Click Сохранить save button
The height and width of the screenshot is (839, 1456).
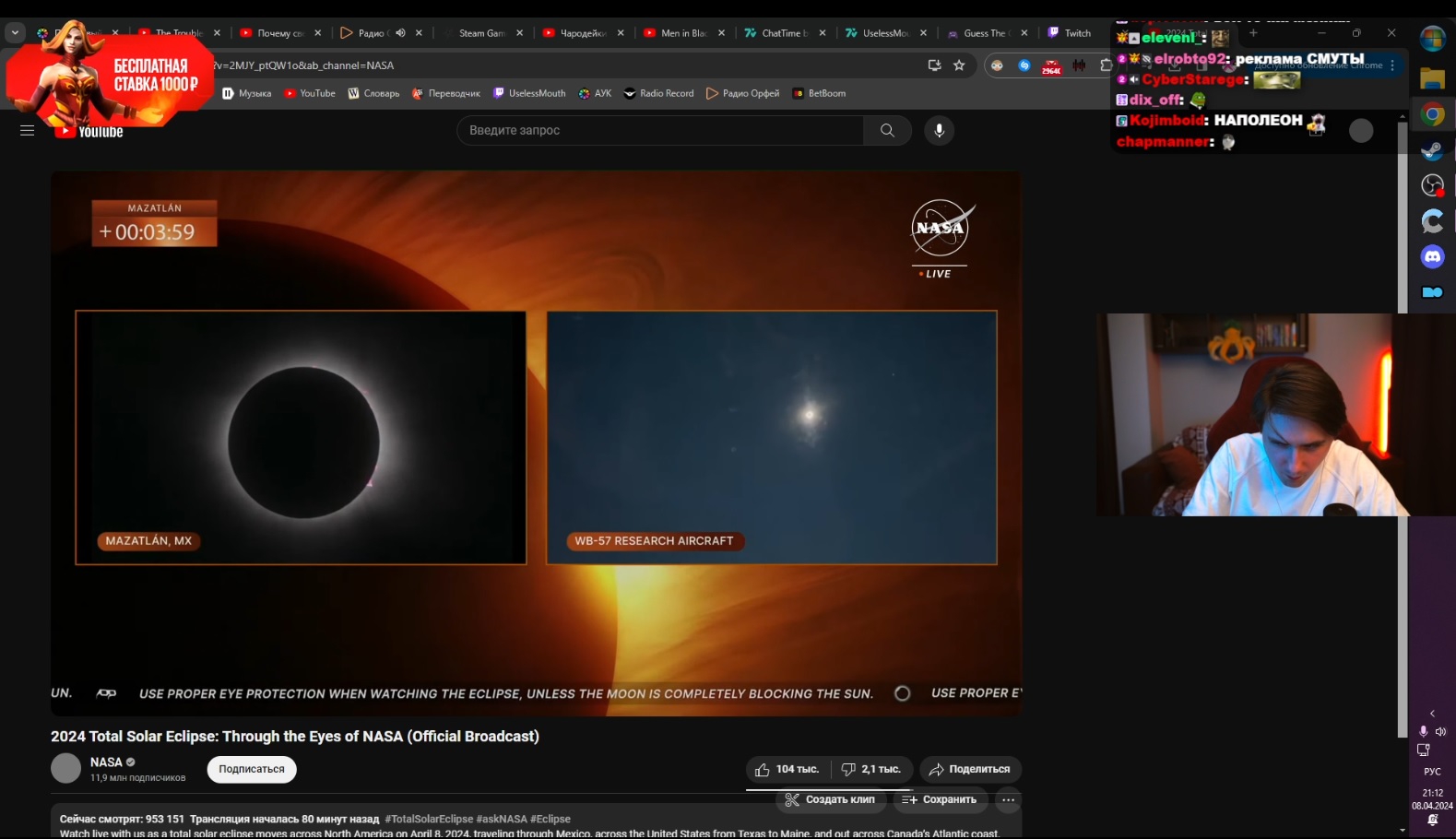pos(940,800)
